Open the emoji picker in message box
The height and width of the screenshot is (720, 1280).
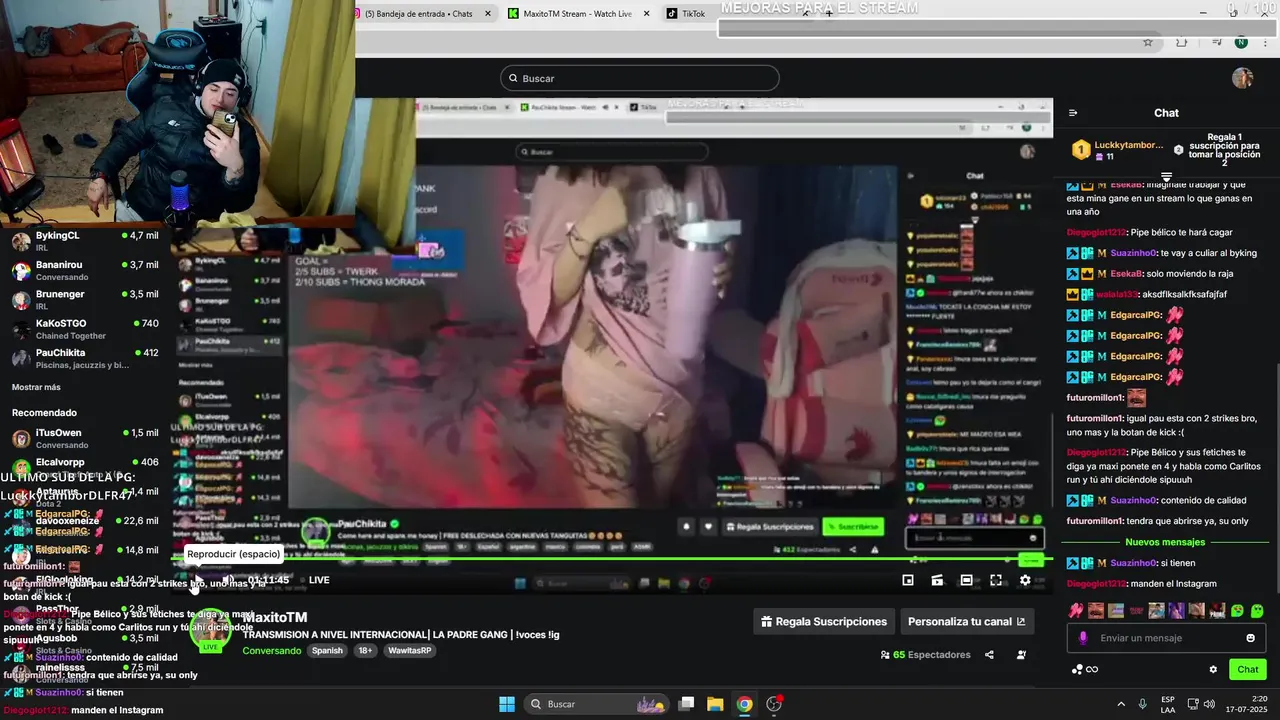(1250, 638)
